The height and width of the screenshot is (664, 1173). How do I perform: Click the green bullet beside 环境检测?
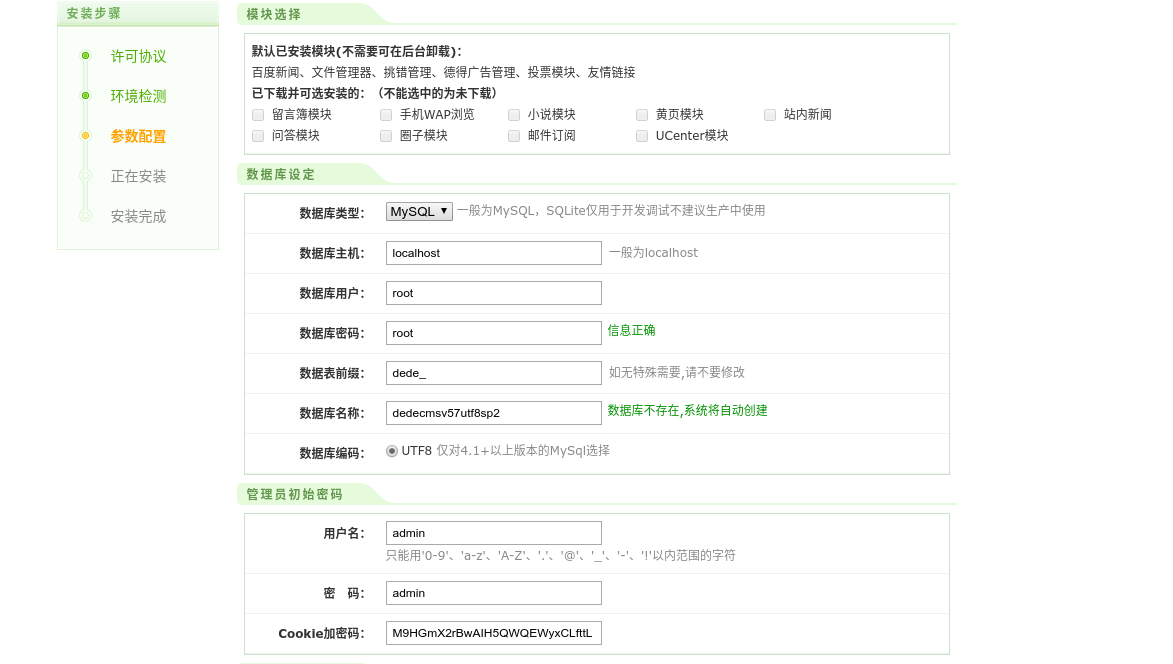coord(85,96)
